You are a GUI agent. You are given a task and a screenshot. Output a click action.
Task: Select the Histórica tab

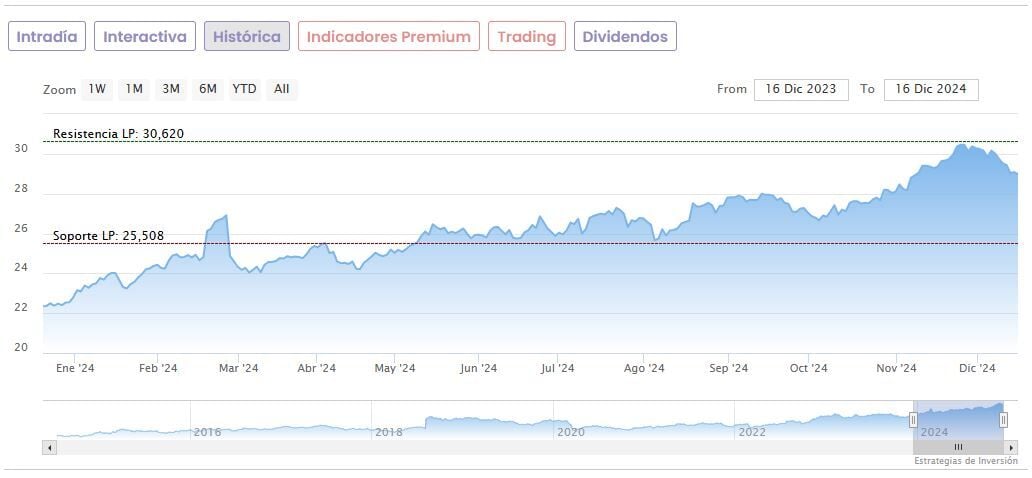pyautogui.click(x=247, y=37)
